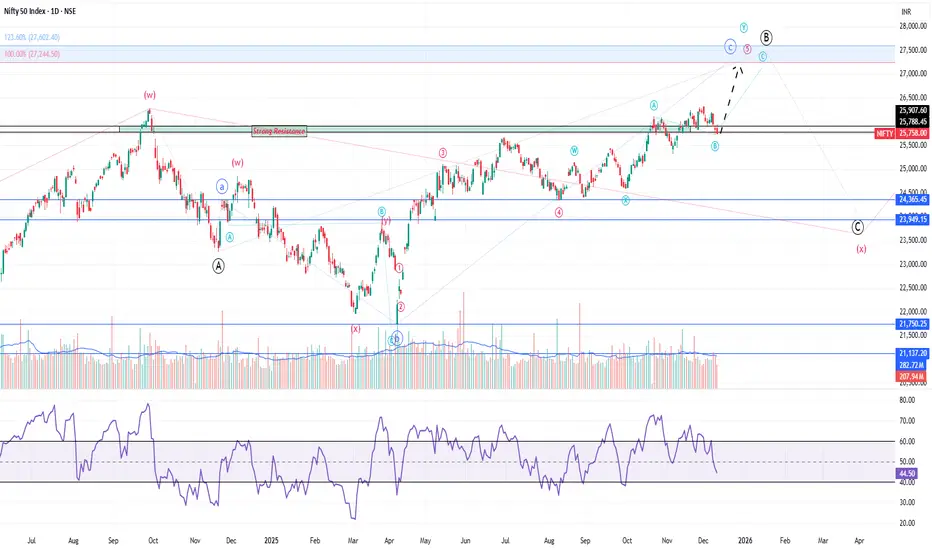Viewport: 932px width, 550px height.
Task: Click the blue 282.72M volume average label
Action: [912, 365]
